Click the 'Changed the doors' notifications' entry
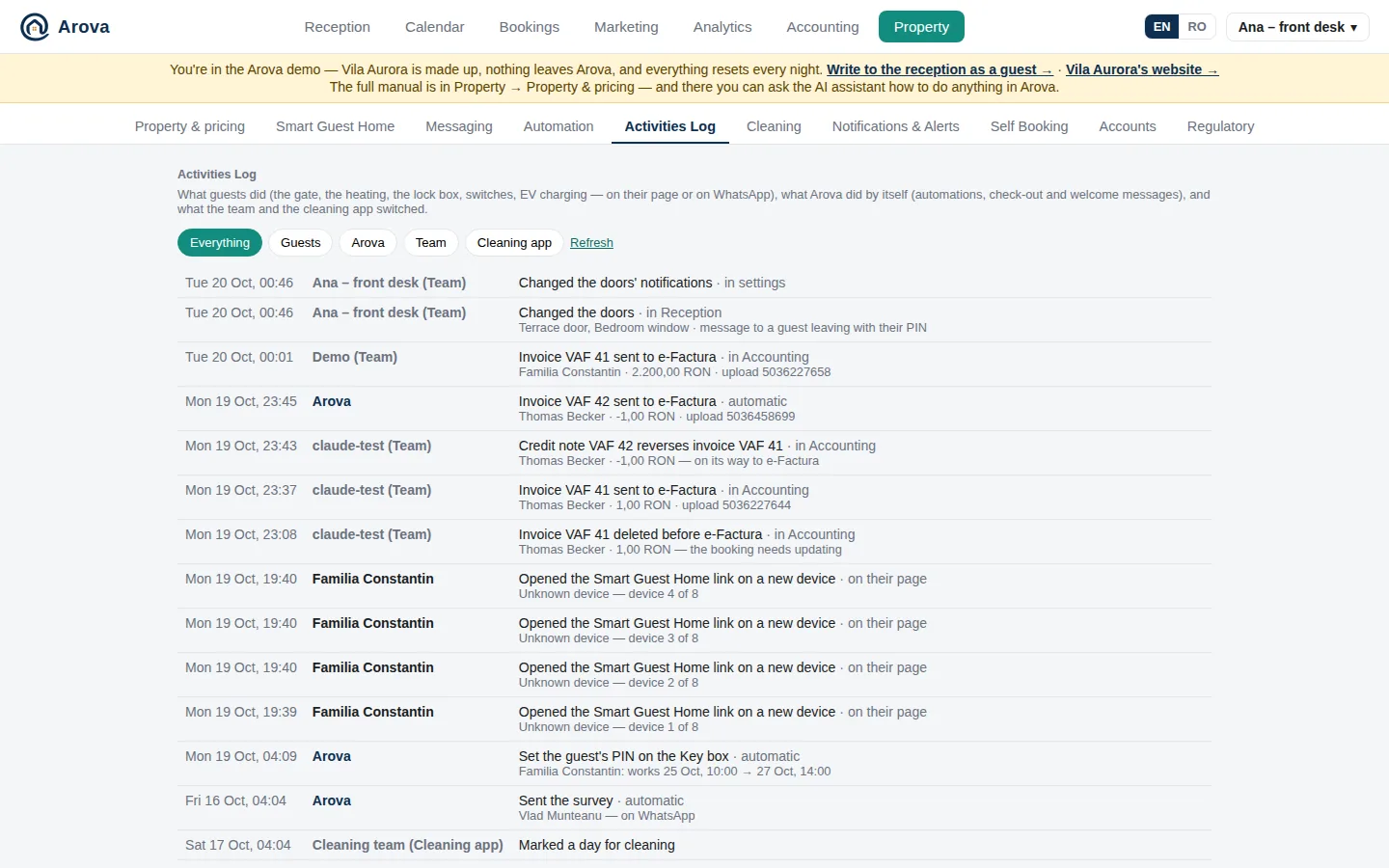 (615, 283)
